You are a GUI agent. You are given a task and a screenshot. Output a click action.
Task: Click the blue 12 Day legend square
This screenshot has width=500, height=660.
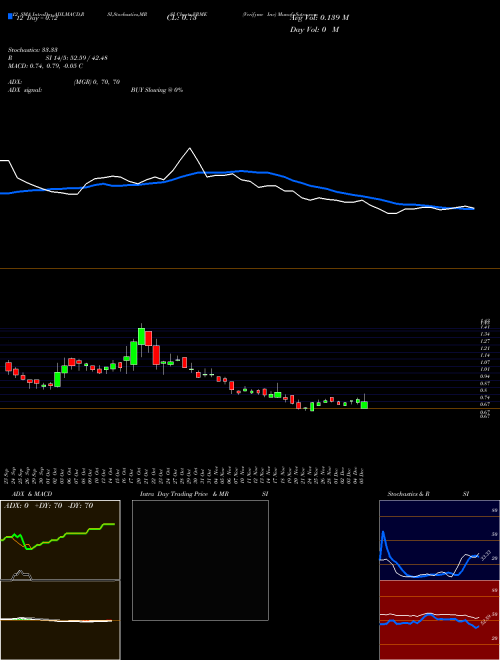pyautogui.click(x=10, y=16)
